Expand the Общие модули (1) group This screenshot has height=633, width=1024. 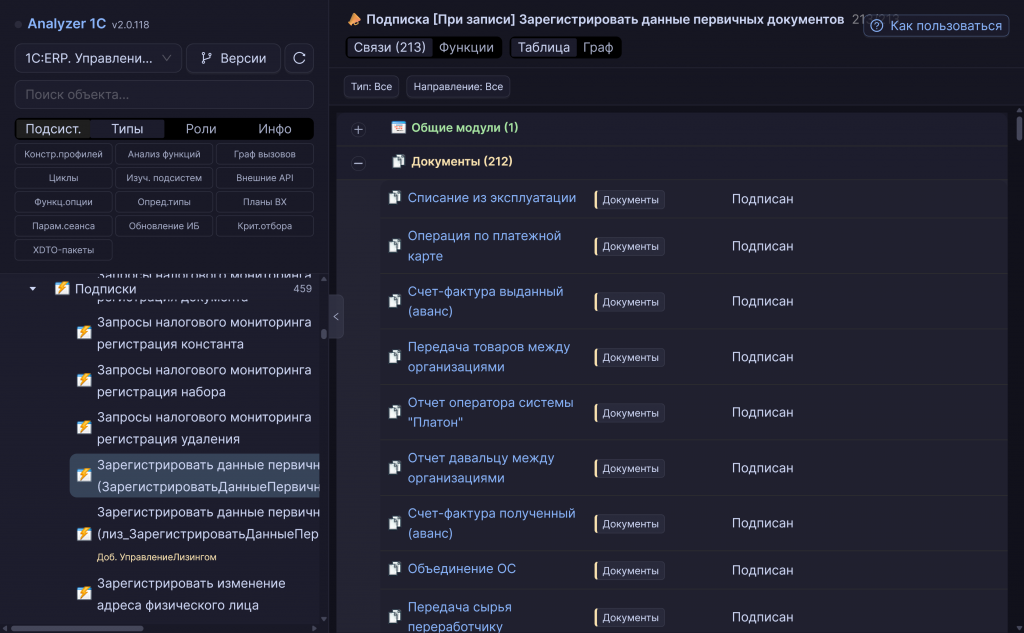point(358,129)
